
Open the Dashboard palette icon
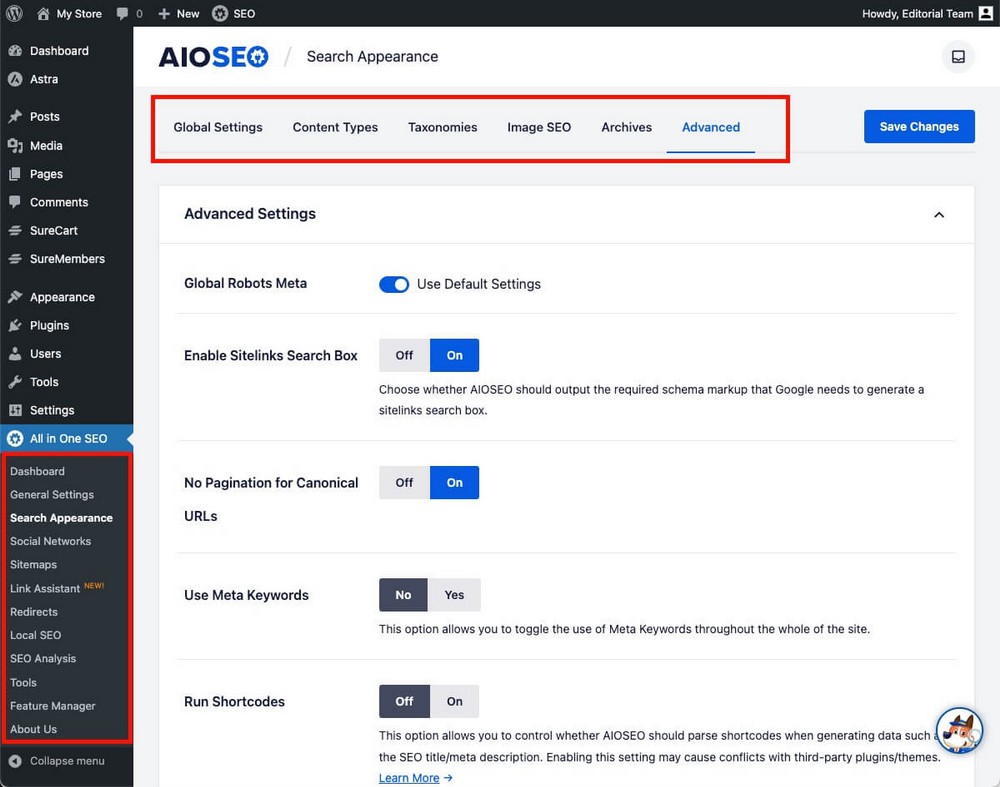(x=15, y=50)
